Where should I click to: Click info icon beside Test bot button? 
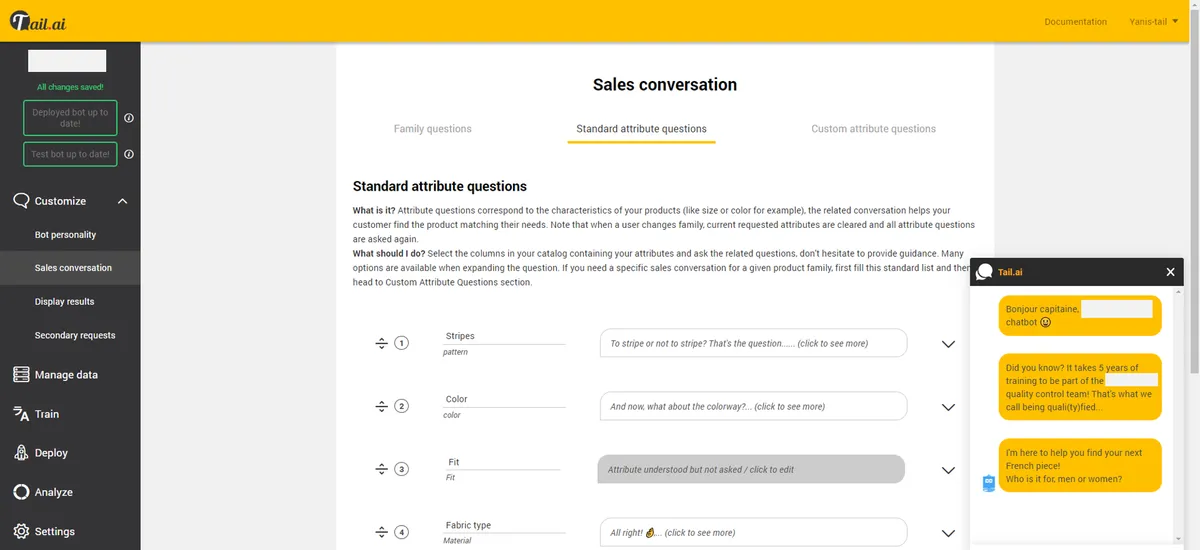point(129,154)
